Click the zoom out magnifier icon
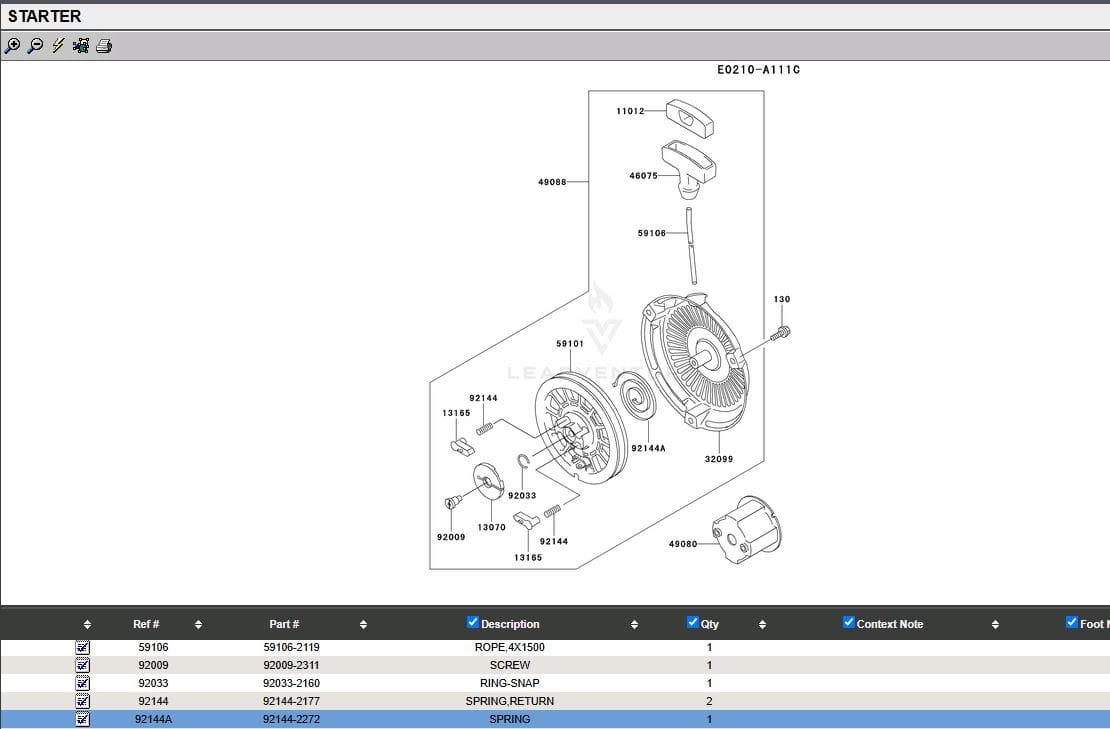The width and height of the screenshot is (1110, 729). click(35, 46)
